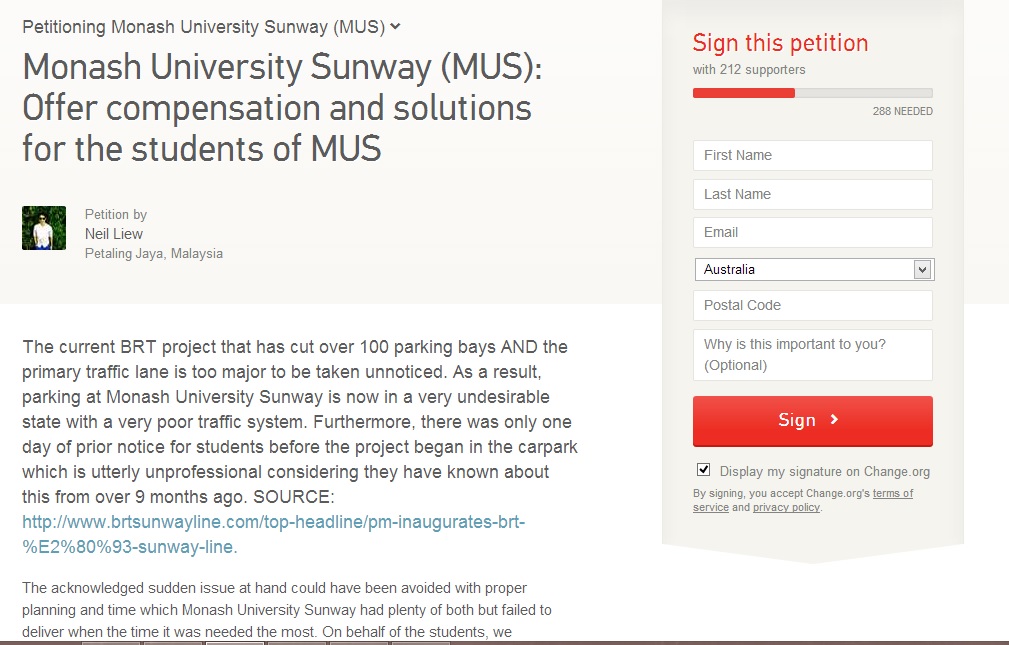The image size is (1009, 645).
Task: Open the terms of service link
Action: [803, 500]
